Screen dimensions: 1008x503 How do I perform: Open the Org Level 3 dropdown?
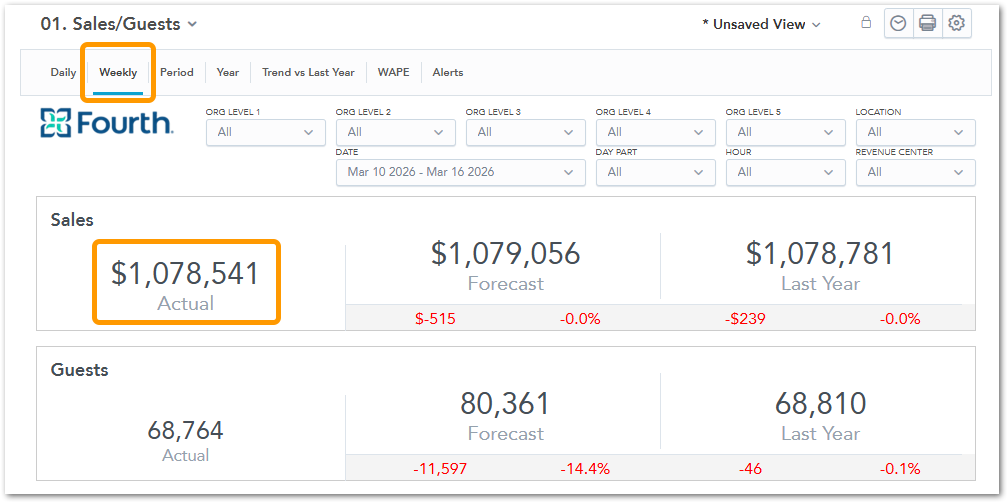[x=525, y=132]
